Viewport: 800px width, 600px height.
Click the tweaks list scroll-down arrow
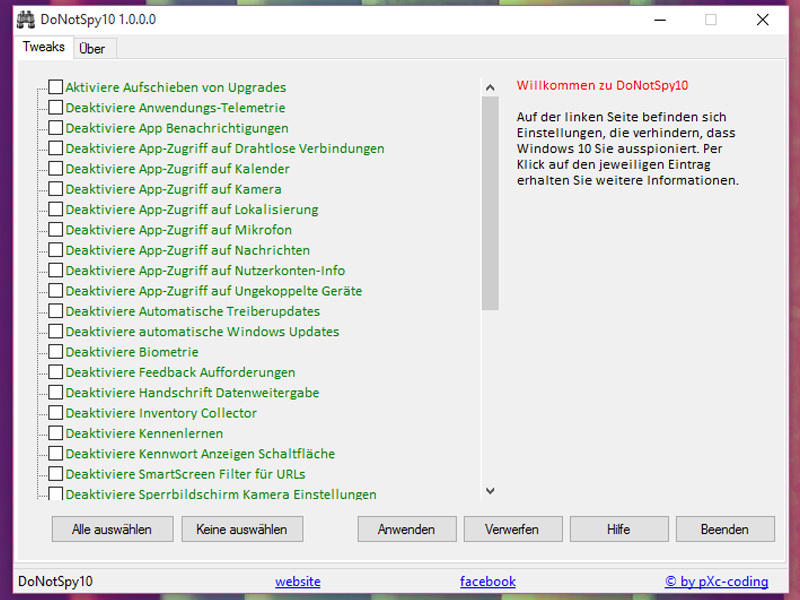[490, 491]
